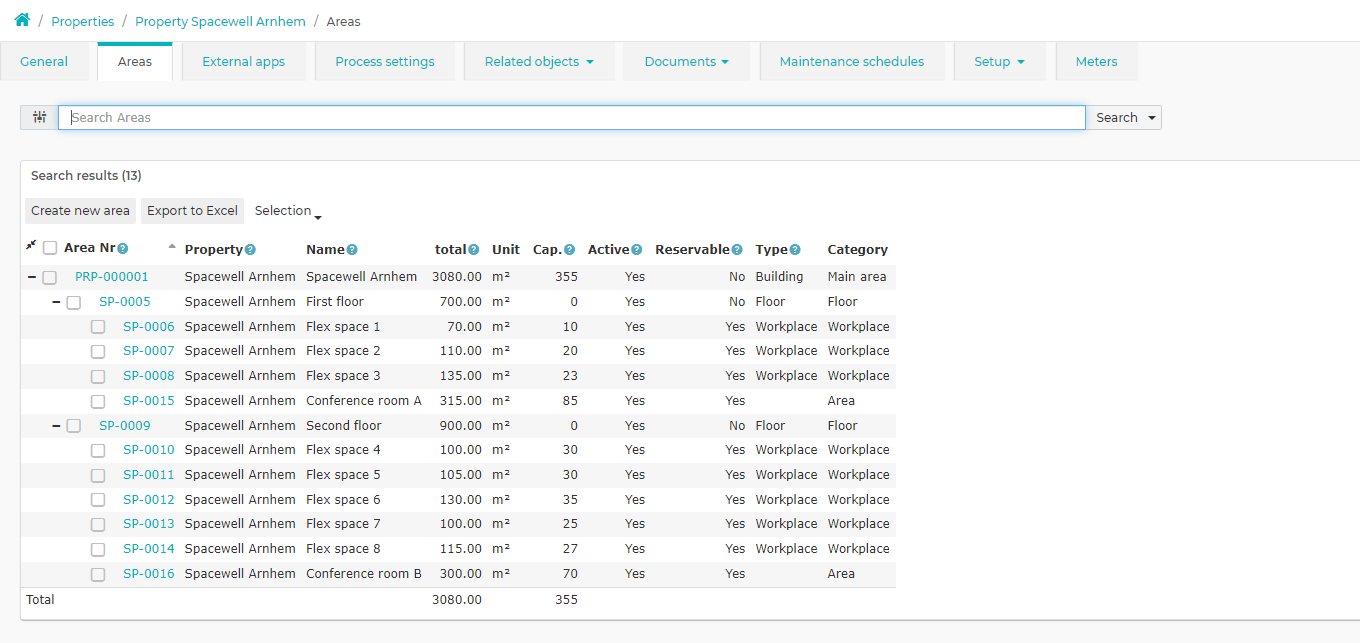Expand the Related objects menu

539,62
